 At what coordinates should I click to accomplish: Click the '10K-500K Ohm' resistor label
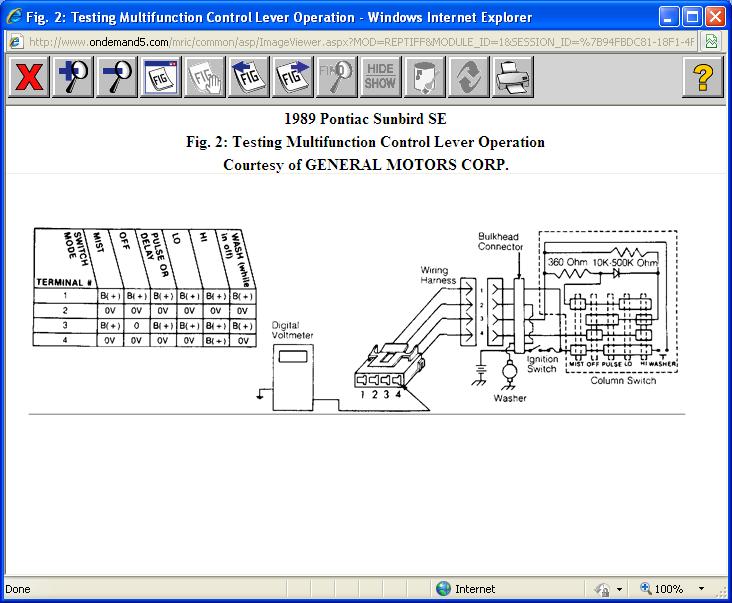[625, 263]
